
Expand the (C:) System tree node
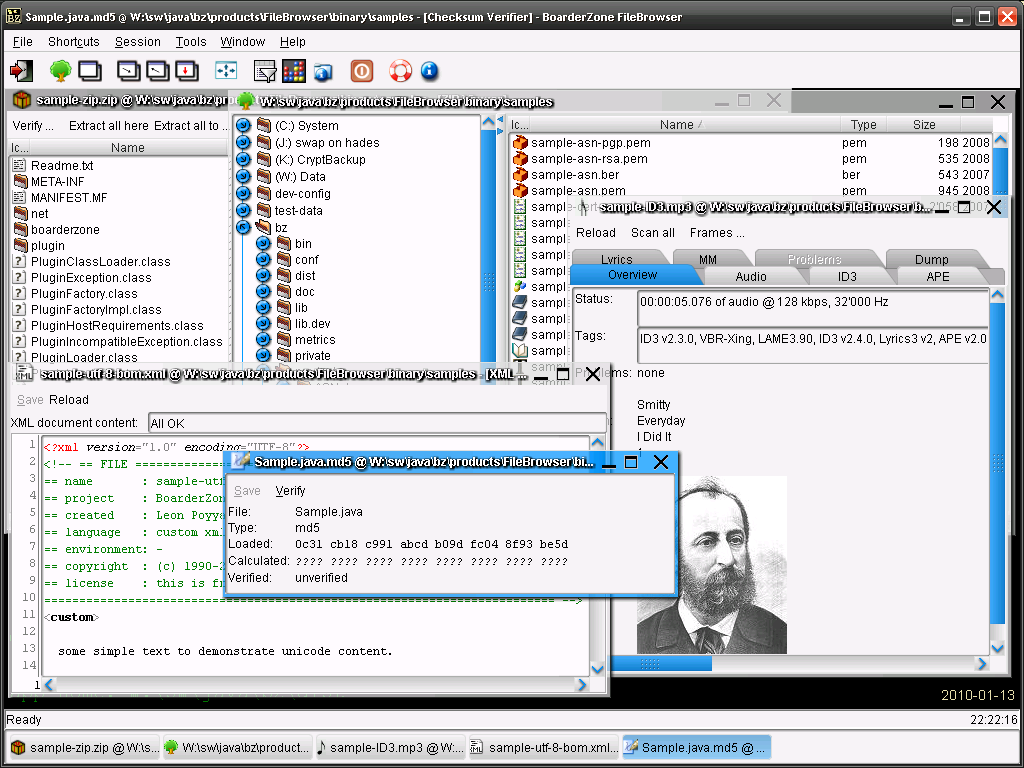244,125
